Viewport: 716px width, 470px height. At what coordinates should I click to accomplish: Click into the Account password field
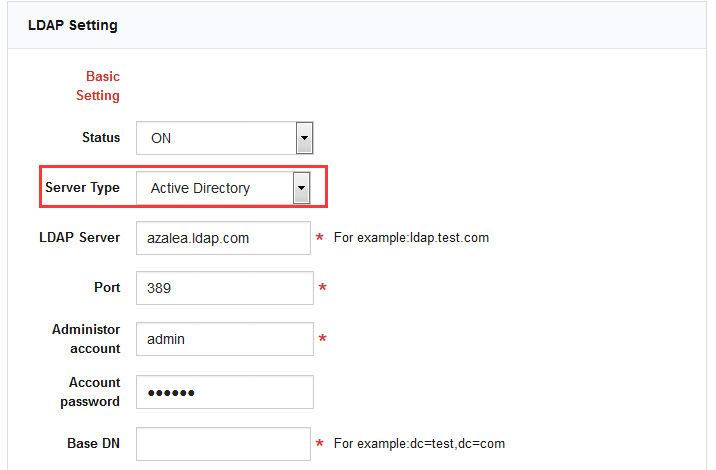(x=224, y=392)
